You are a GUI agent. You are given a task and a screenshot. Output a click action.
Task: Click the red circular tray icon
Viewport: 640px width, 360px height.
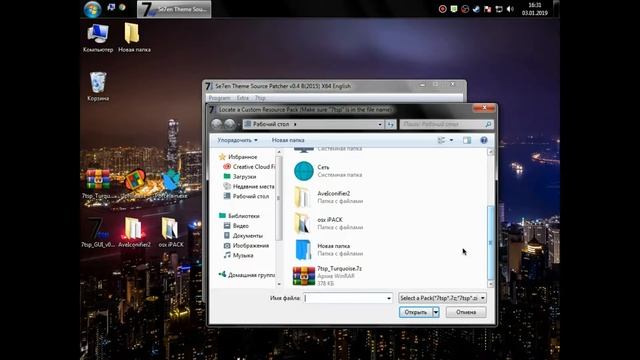pos(442,9)
